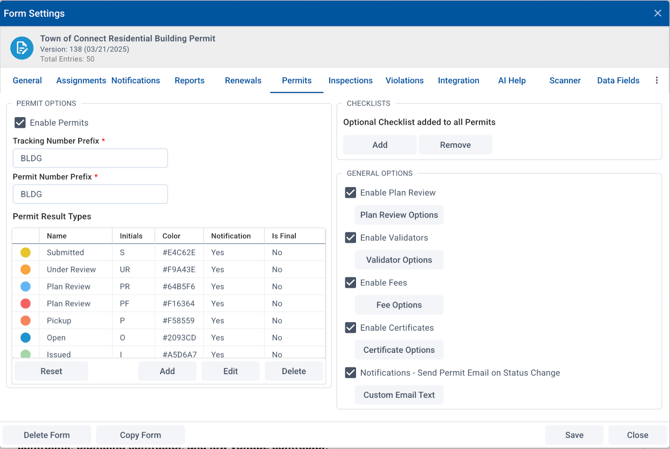Click the Plan Review Options button
The width and height of the screenshot is (670, 449).
399,215
